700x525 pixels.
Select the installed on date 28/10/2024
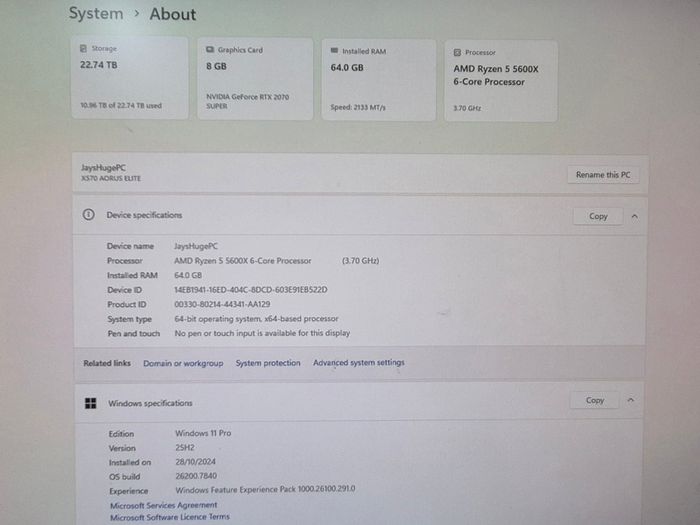coord(196,462)
